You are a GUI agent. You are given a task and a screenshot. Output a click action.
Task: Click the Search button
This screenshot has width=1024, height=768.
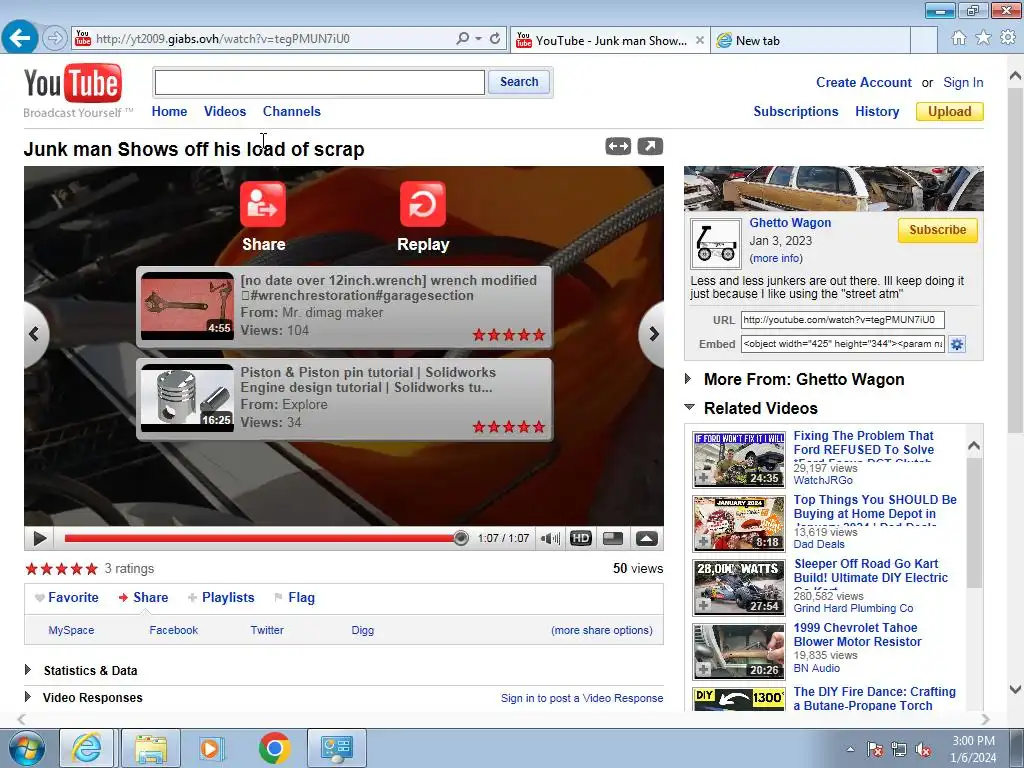point(519,82)
